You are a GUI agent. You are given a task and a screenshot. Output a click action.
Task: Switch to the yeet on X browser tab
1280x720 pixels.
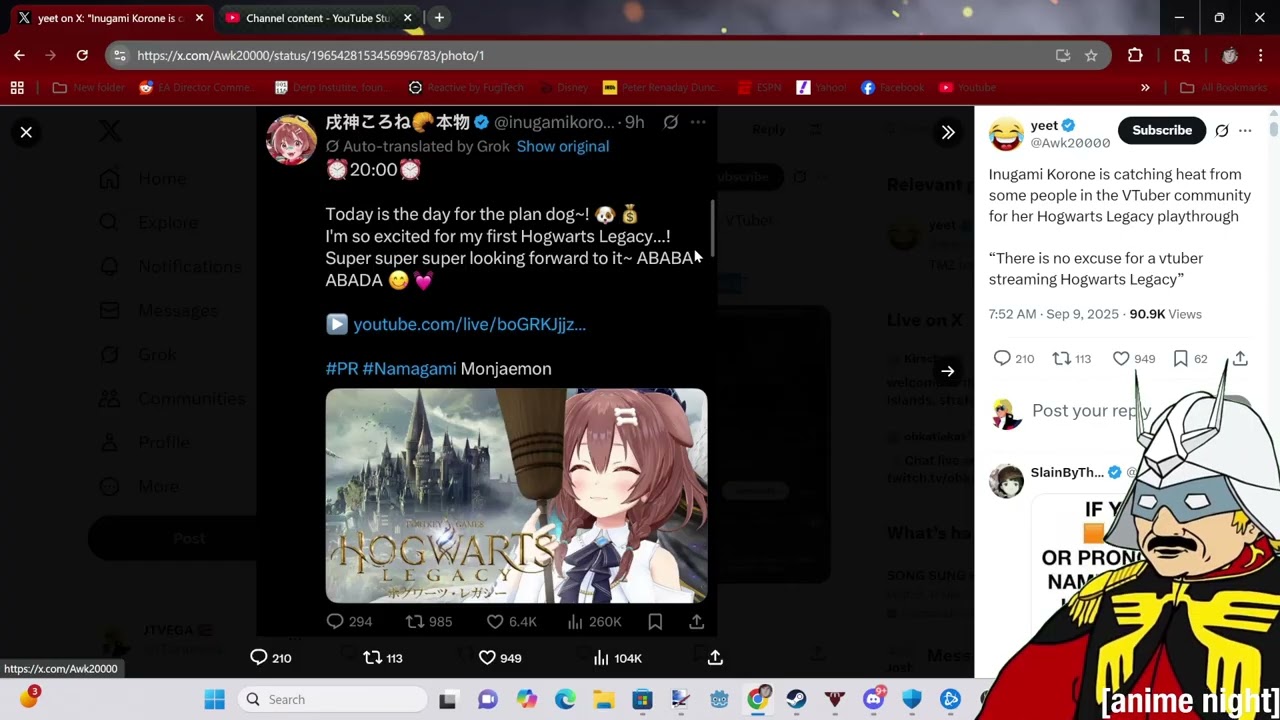(x=109, y=18)
